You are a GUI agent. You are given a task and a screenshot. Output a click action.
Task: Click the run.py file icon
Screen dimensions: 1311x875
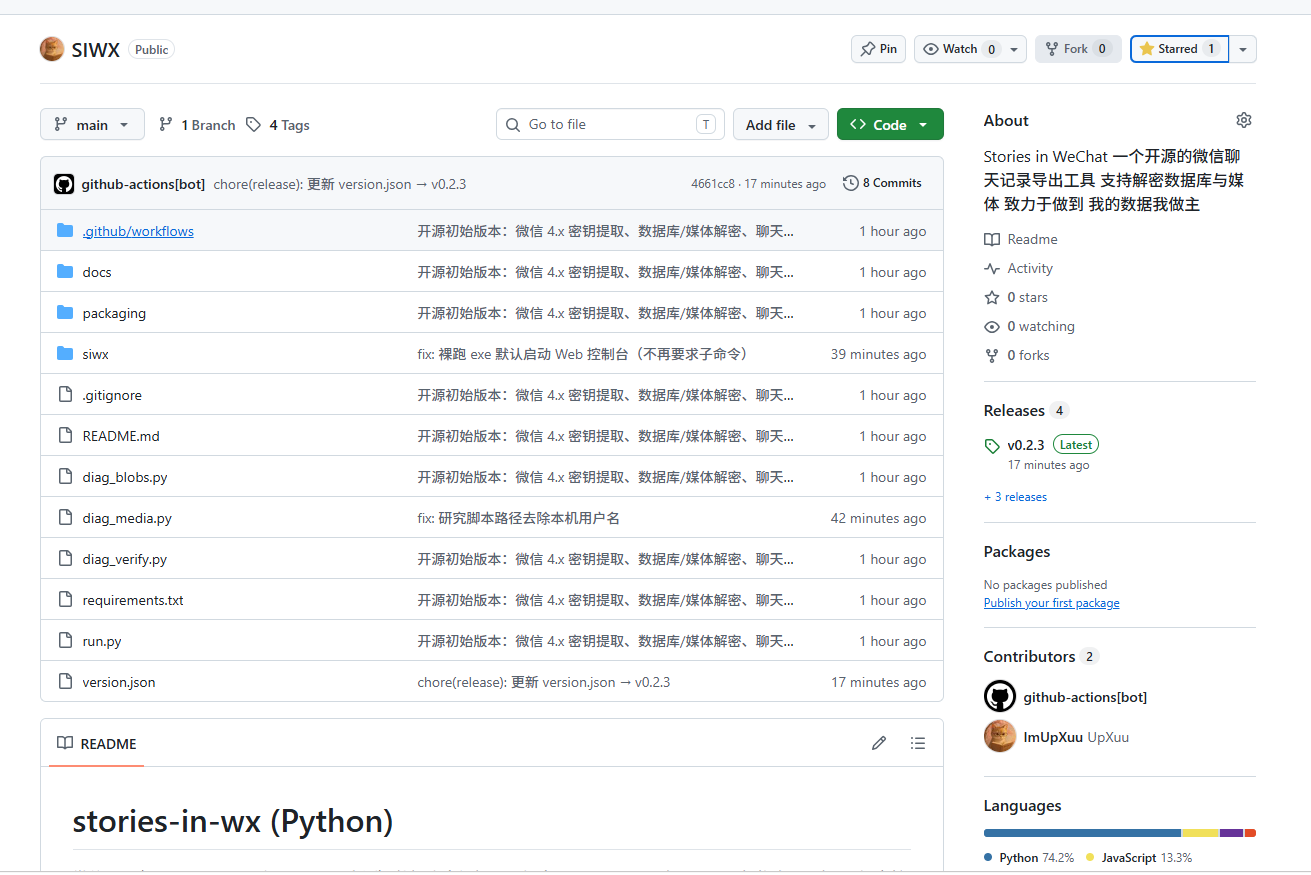click(x=66, y=641)
